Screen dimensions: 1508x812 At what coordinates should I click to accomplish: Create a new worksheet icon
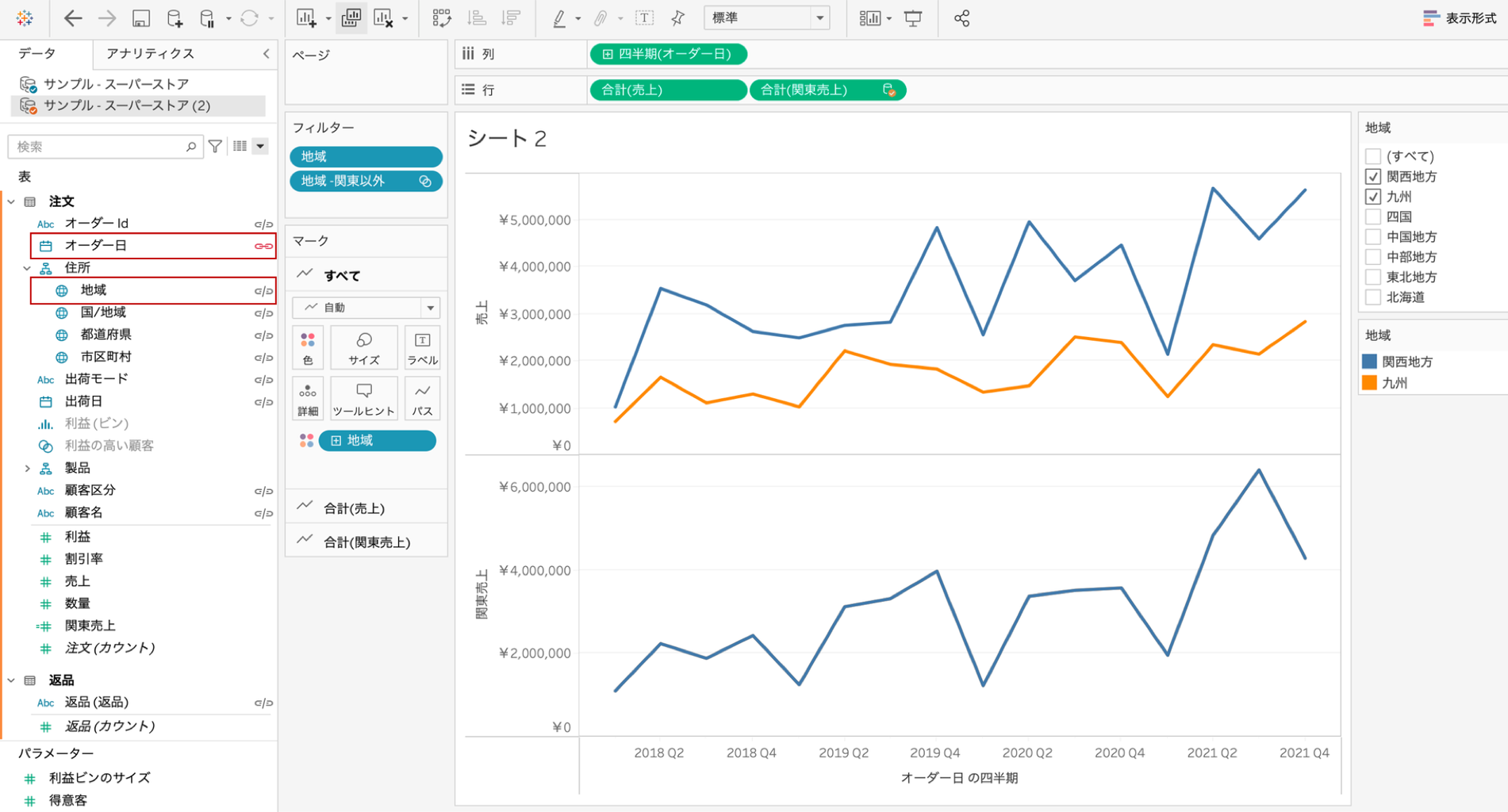coord(306,17)
